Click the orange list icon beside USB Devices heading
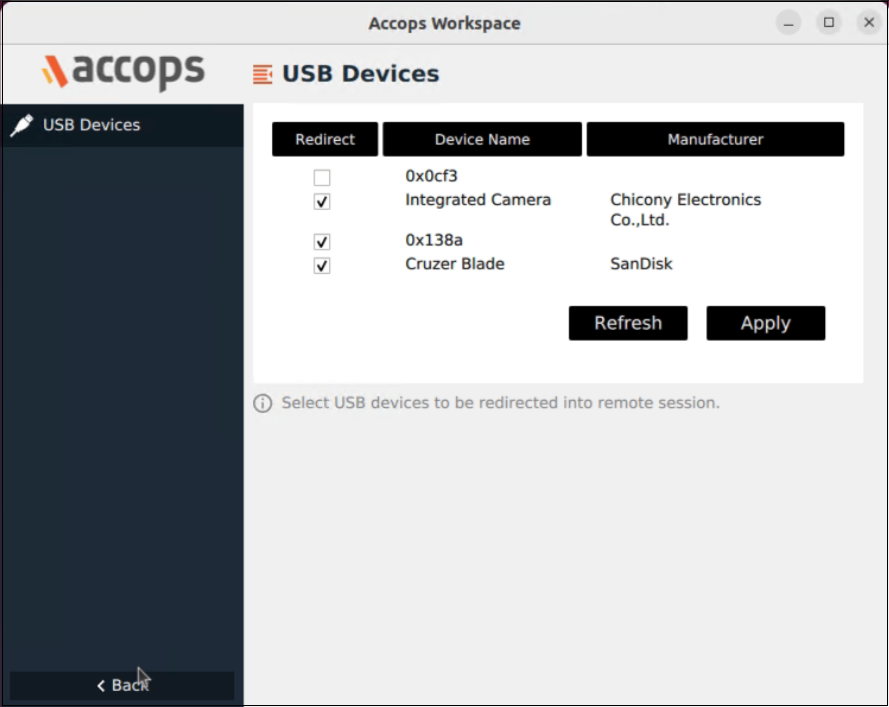 click(262, 74)
